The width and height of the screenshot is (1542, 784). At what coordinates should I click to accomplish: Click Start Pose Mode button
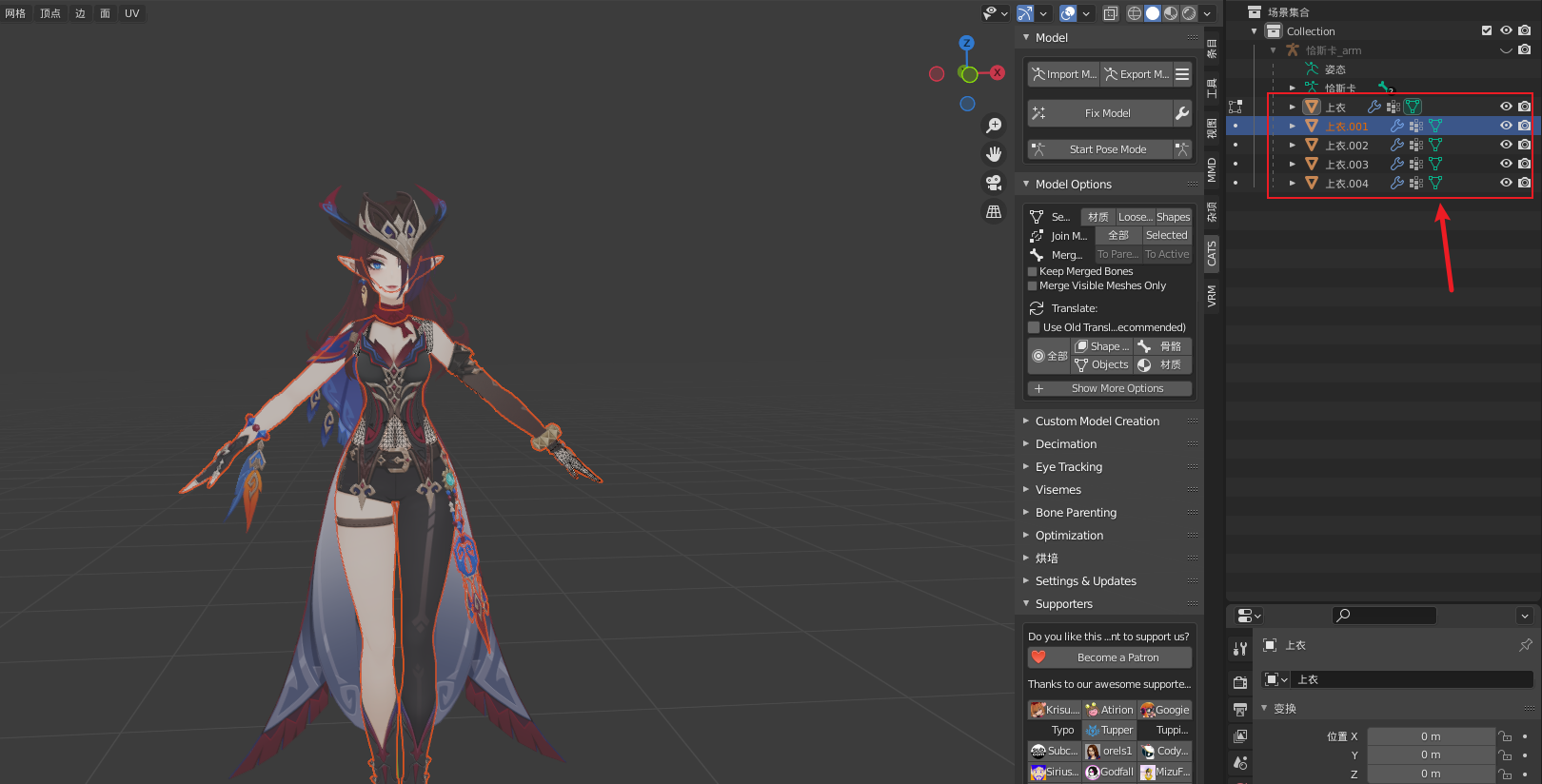click(x=1099, y=149)
